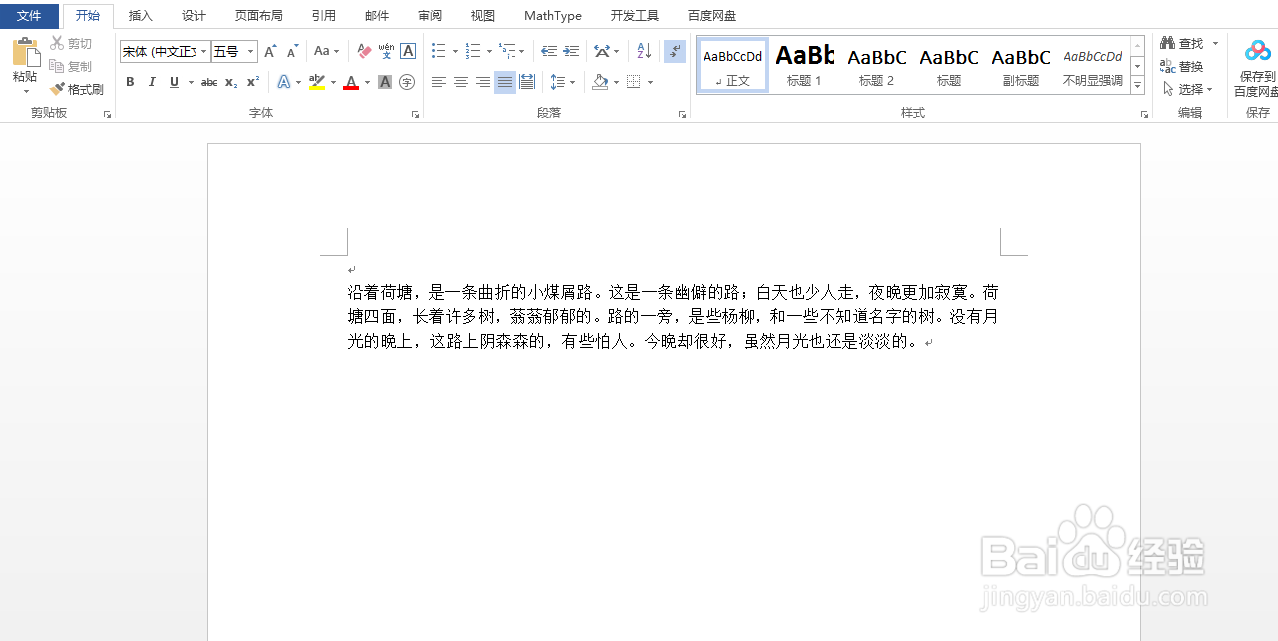Open the Chinese layout (A with arrows) dropdown
The height and width of the screenshot is (641, 1278).
click(x=606, y=51)
